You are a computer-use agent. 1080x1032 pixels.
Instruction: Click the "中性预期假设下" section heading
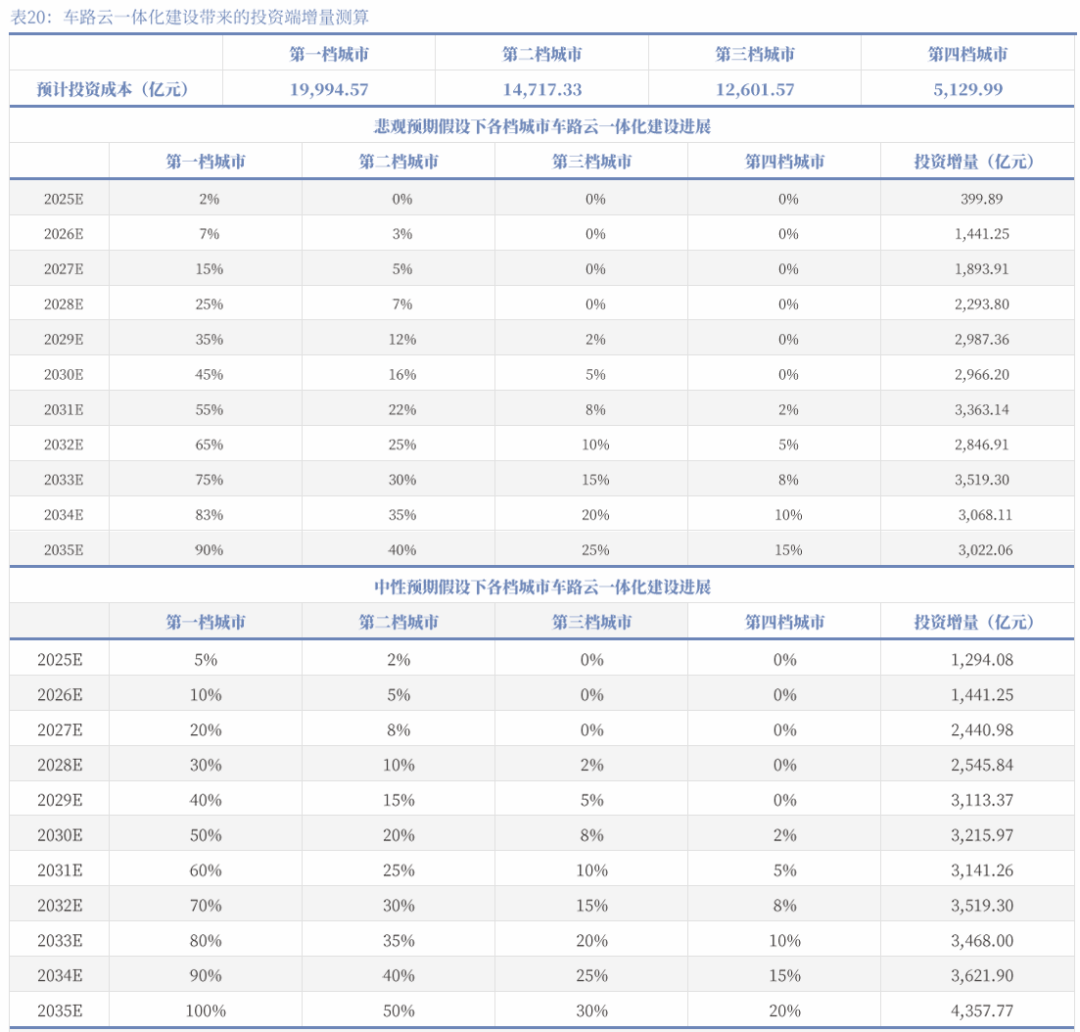click(x=542, y=587)
